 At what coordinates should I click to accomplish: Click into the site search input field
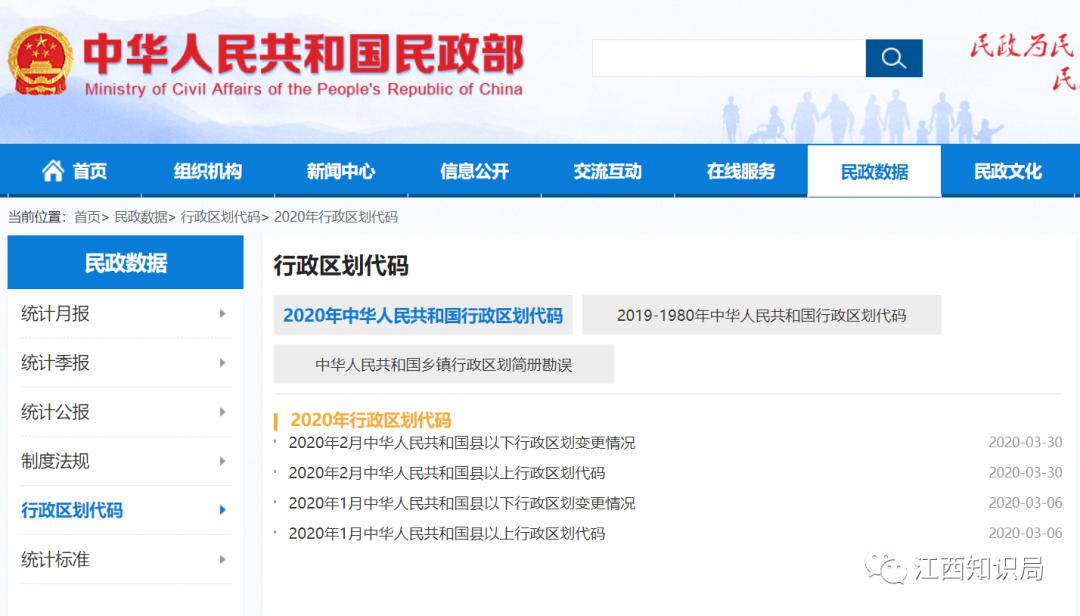pos(728,59)
